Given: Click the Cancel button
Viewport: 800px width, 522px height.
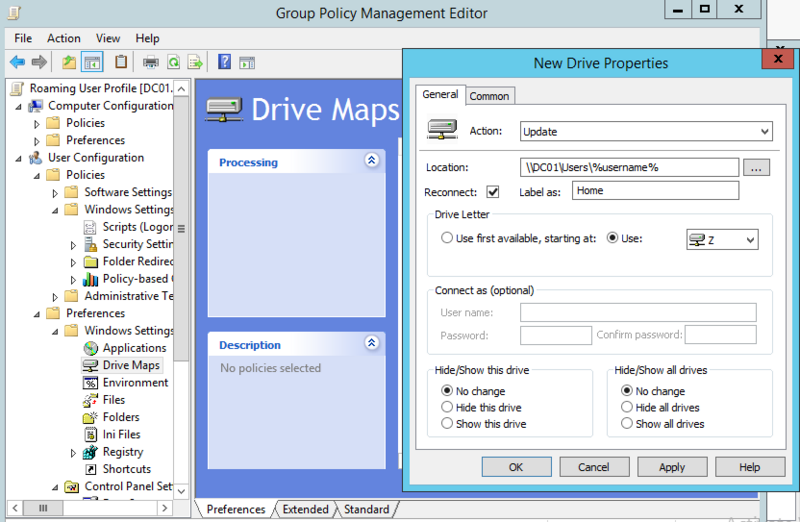Looking at the screenshot, I should [594, 467].
